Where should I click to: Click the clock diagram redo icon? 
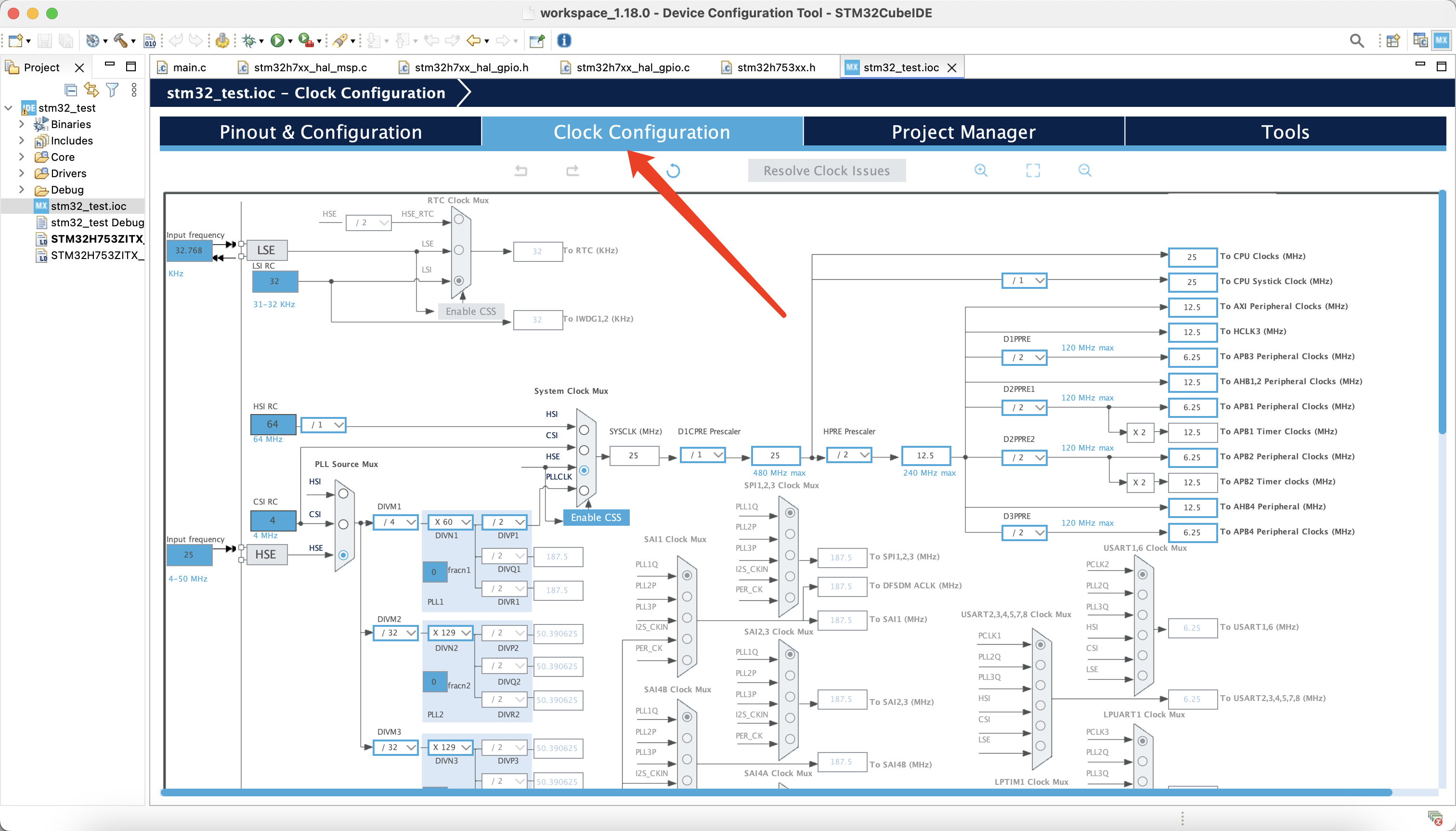click(572, 170)
